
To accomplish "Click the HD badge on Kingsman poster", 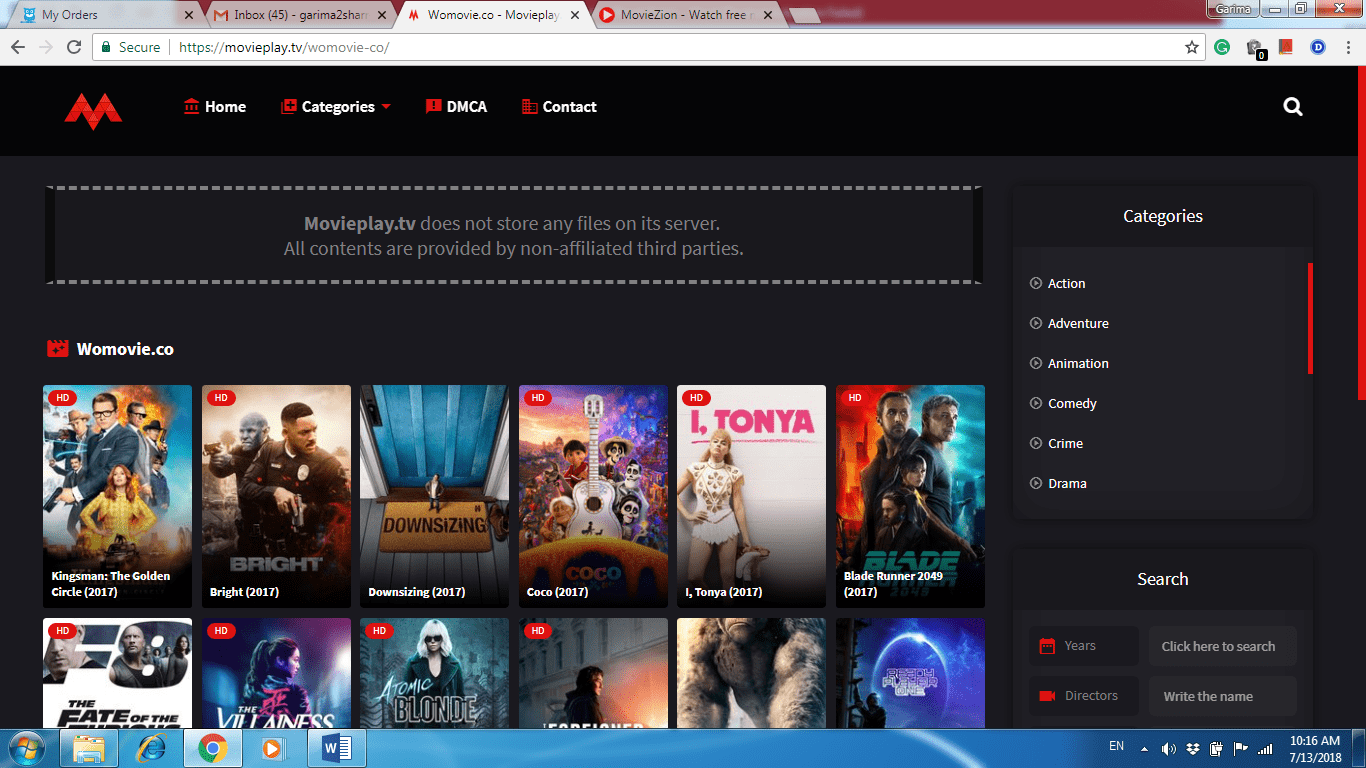I will pyautogui.click(x=62, y=398).
